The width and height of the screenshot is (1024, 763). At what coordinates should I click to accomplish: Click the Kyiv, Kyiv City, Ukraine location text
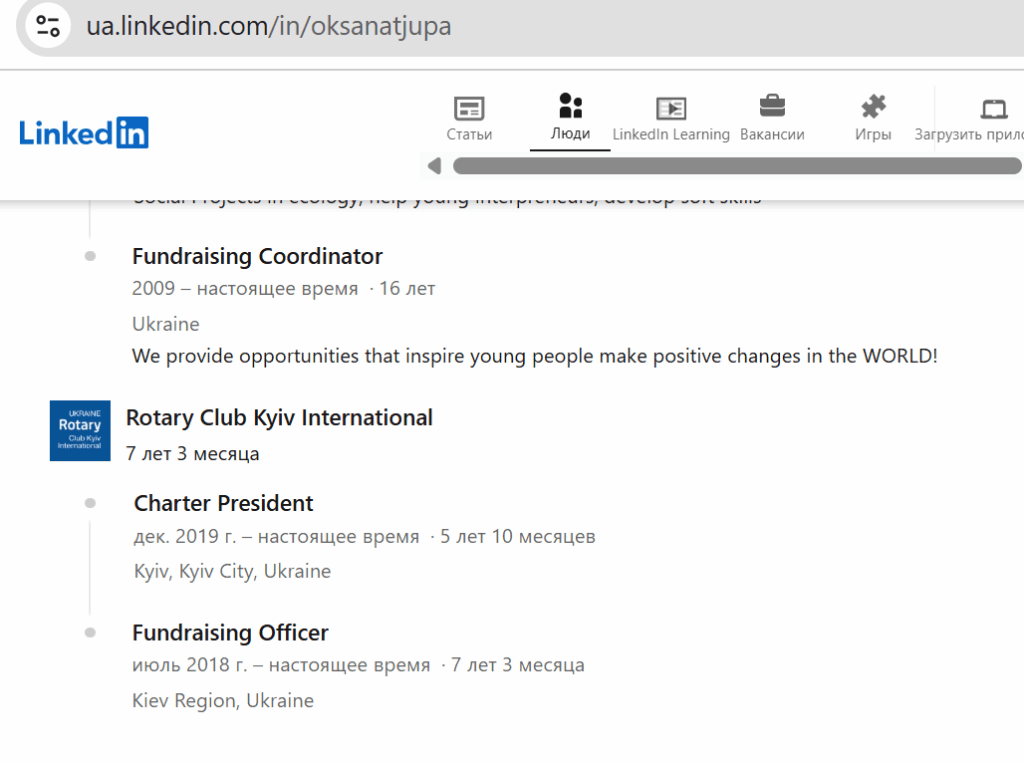232,572
